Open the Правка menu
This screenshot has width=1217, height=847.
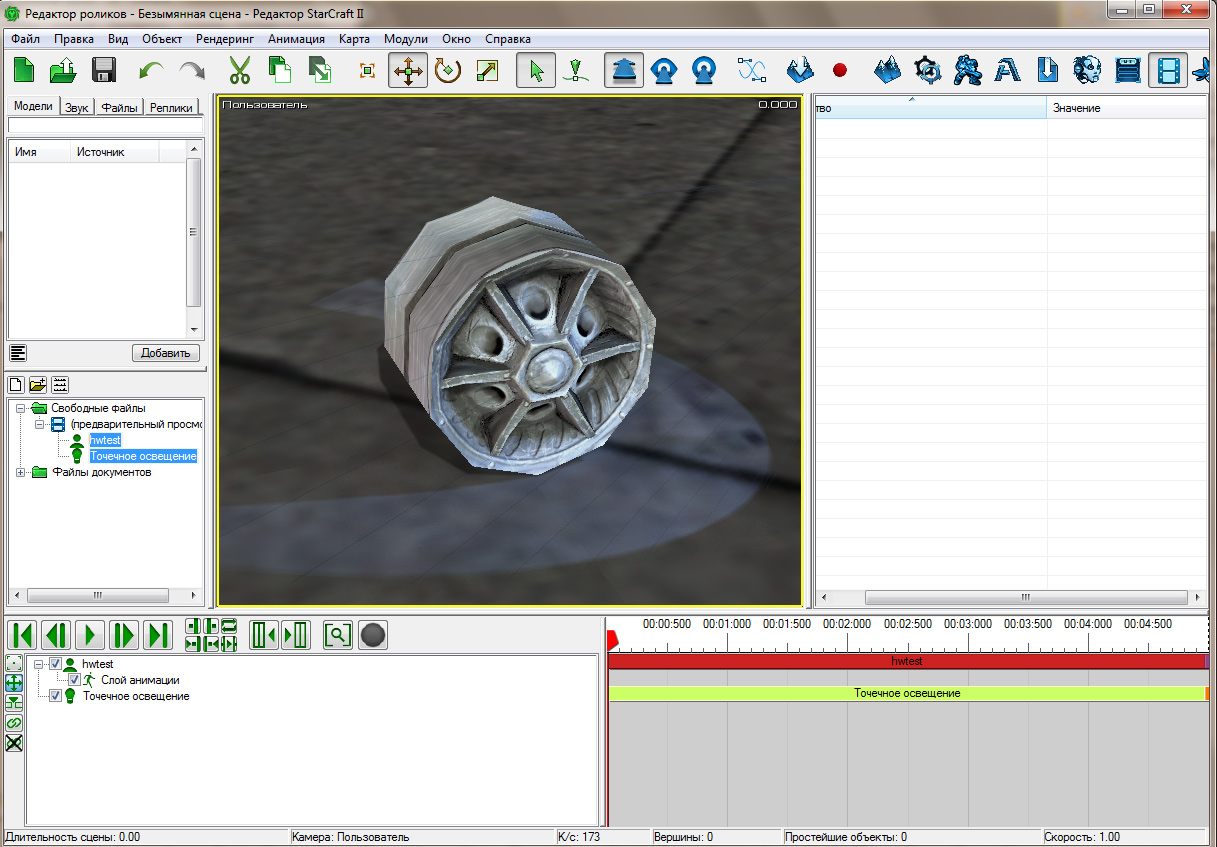(x=74, y=39)
